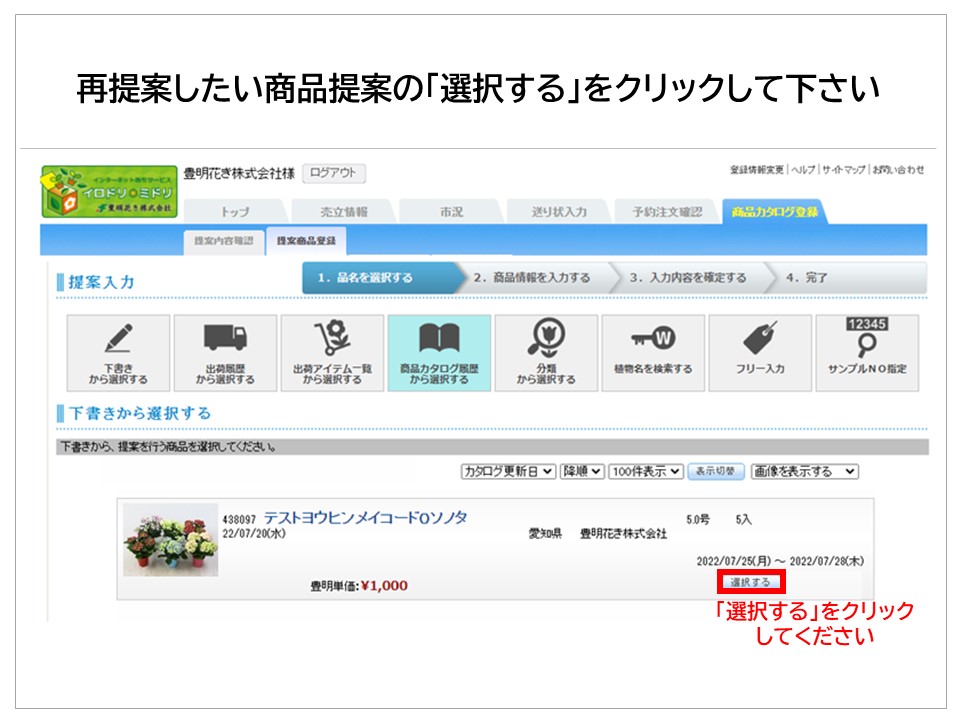Expand the 100件表示 count dropdown

[645, 471]
